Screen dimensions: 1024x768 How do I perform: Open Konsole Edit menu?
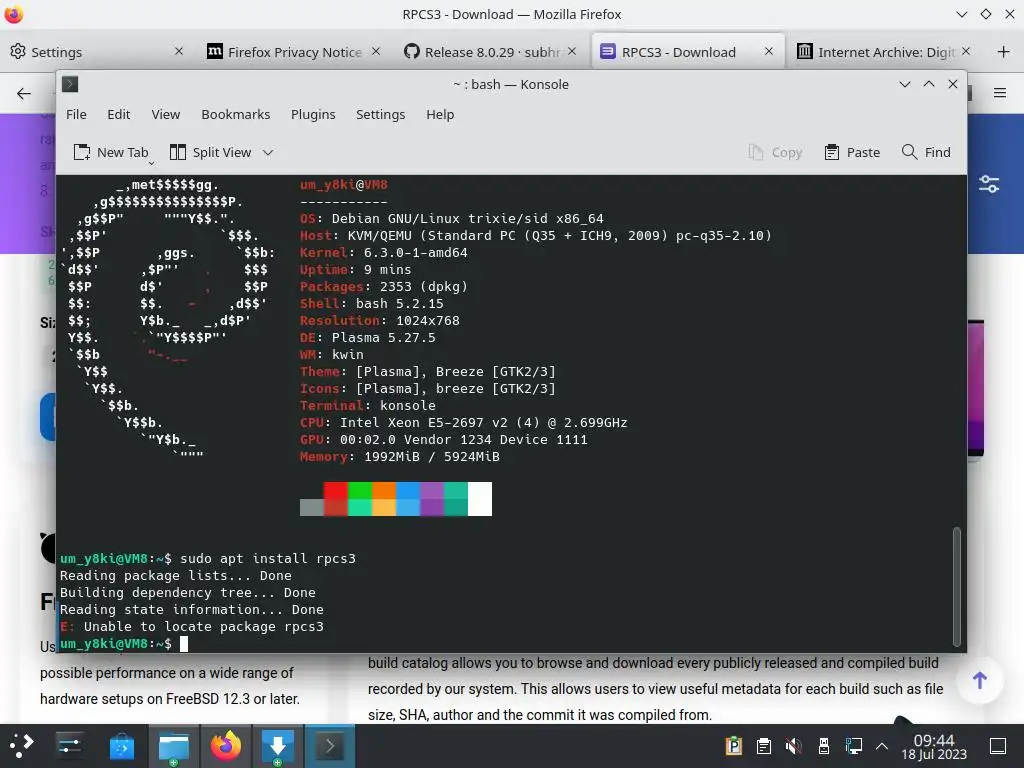[118, 114]
